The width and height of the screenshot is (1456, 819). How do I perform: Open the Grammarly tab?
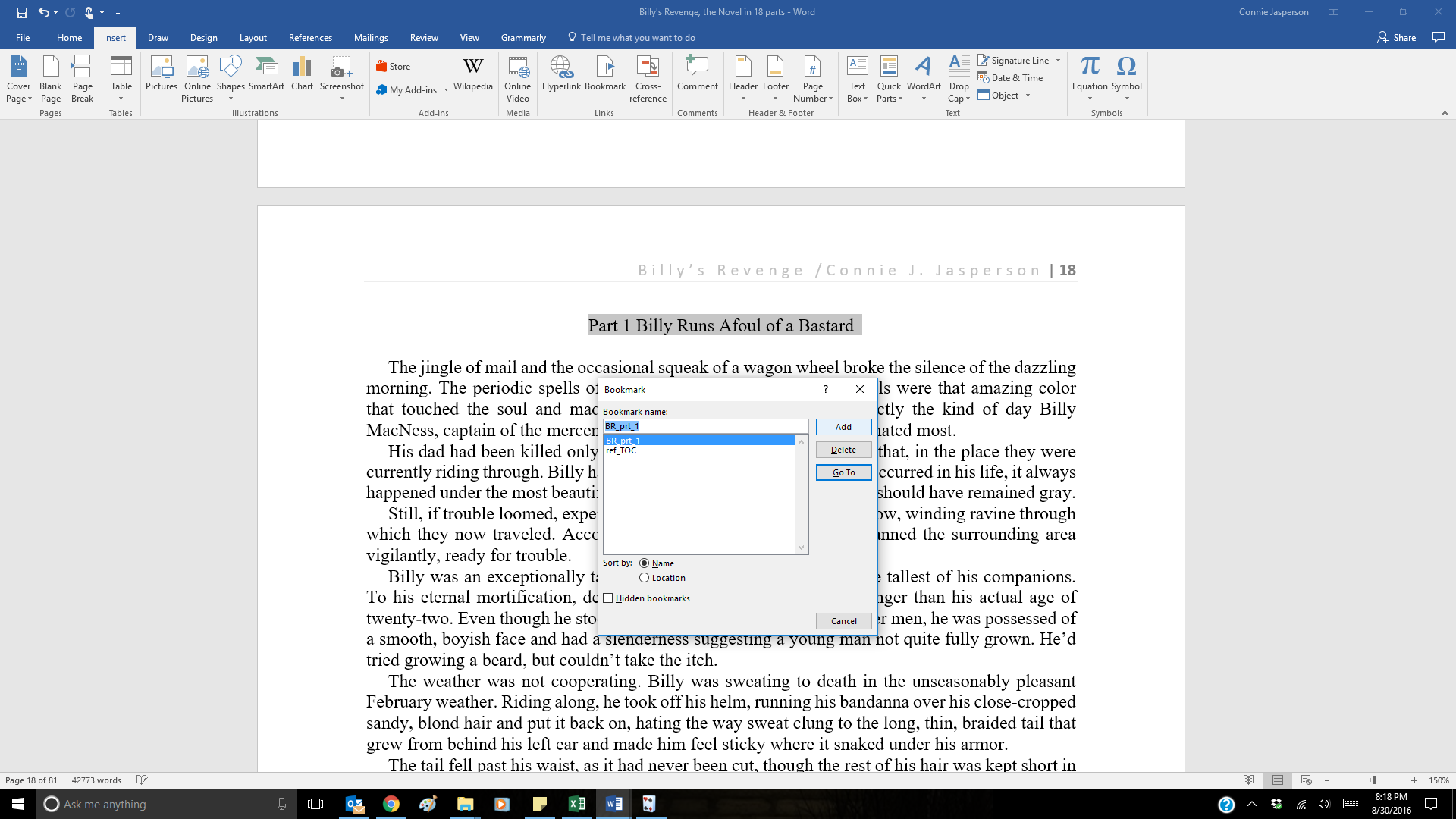tap(523, 38)
